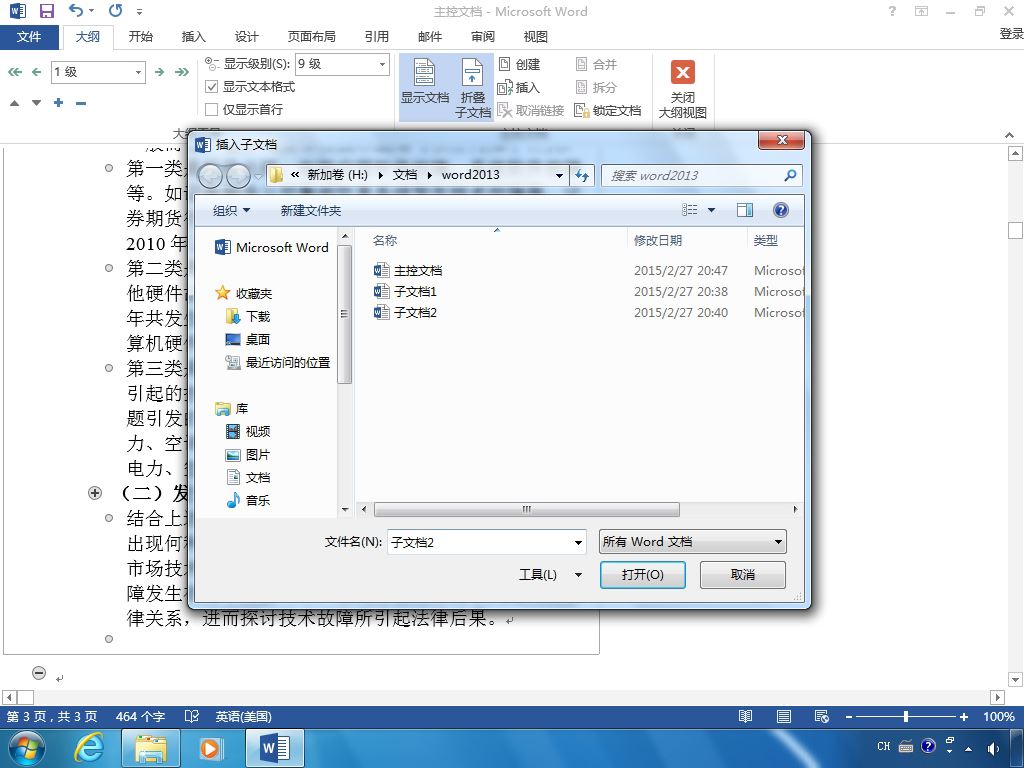Switch to read mode icon in status bar
The width and height of the screenshot is (1024, 768).
coord(745,716)
